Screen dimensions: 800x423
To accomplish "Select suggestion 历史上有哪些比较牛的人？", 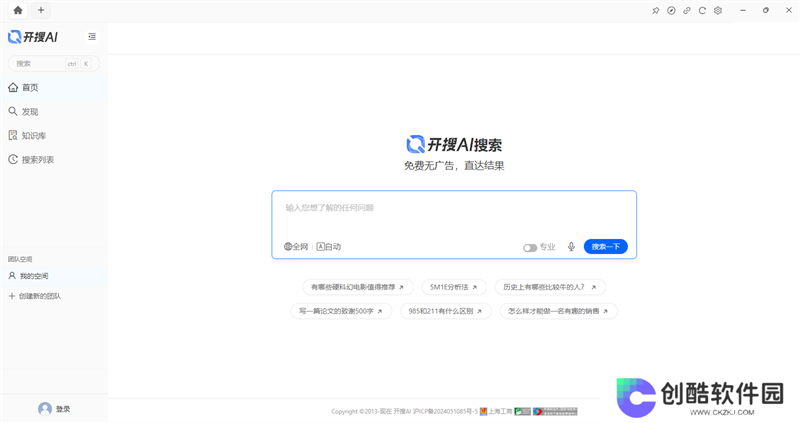I will [549, 287].
